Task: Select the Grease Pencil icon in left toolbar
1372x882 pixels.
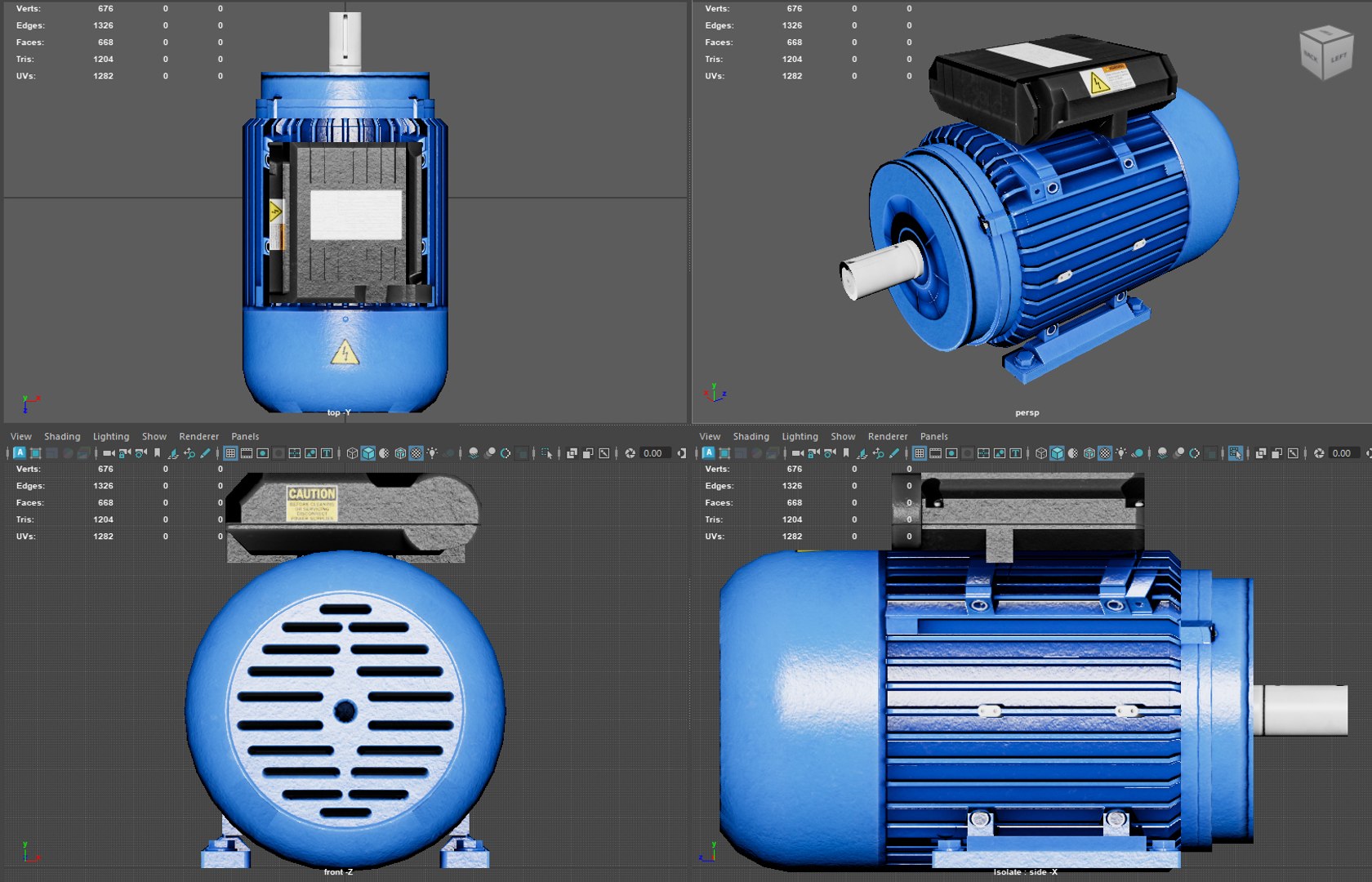Action: click(x=204, y=453)
